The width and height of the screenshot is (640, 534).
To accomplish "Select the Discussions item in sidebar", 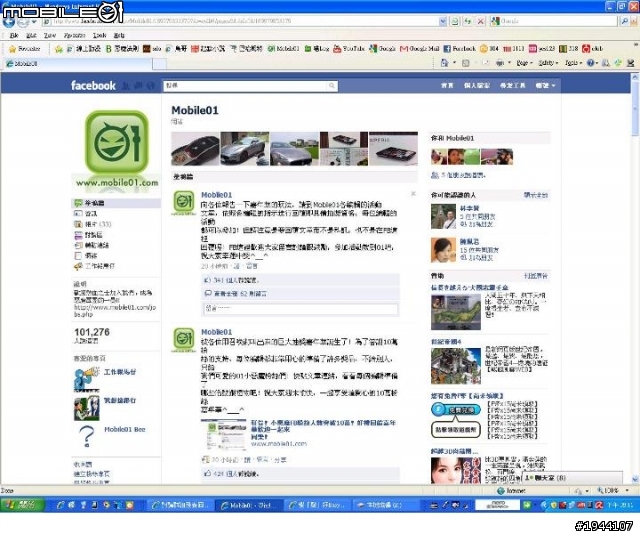I will pos(88,235).
